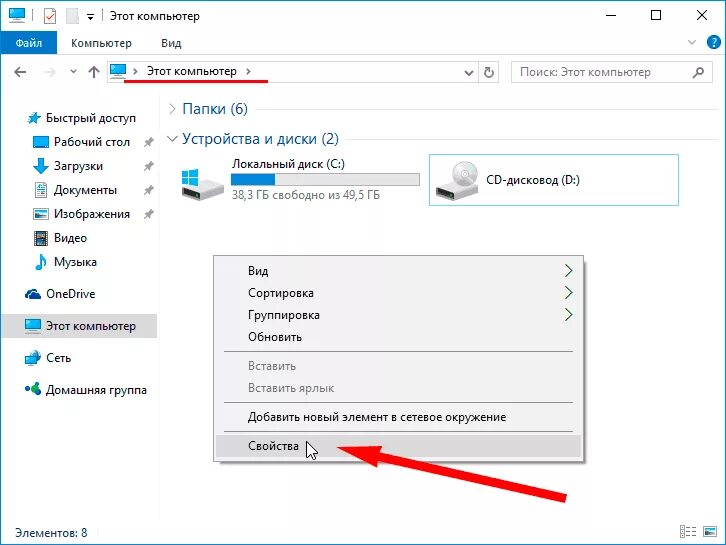Click the Forward navigation arrow
Image resolution: width=726 pixels, height=545 pixels.
pos(50,72)
